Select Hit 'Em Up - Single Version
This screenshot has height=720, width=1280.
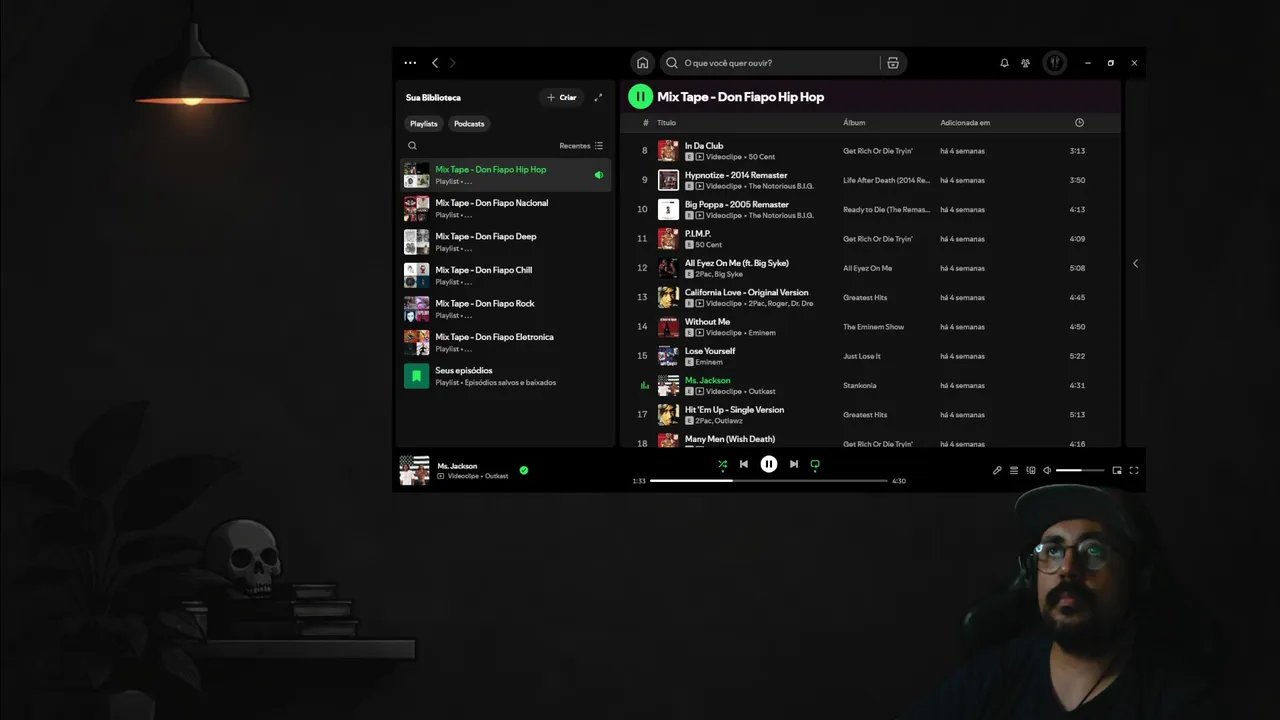point(735,410)
